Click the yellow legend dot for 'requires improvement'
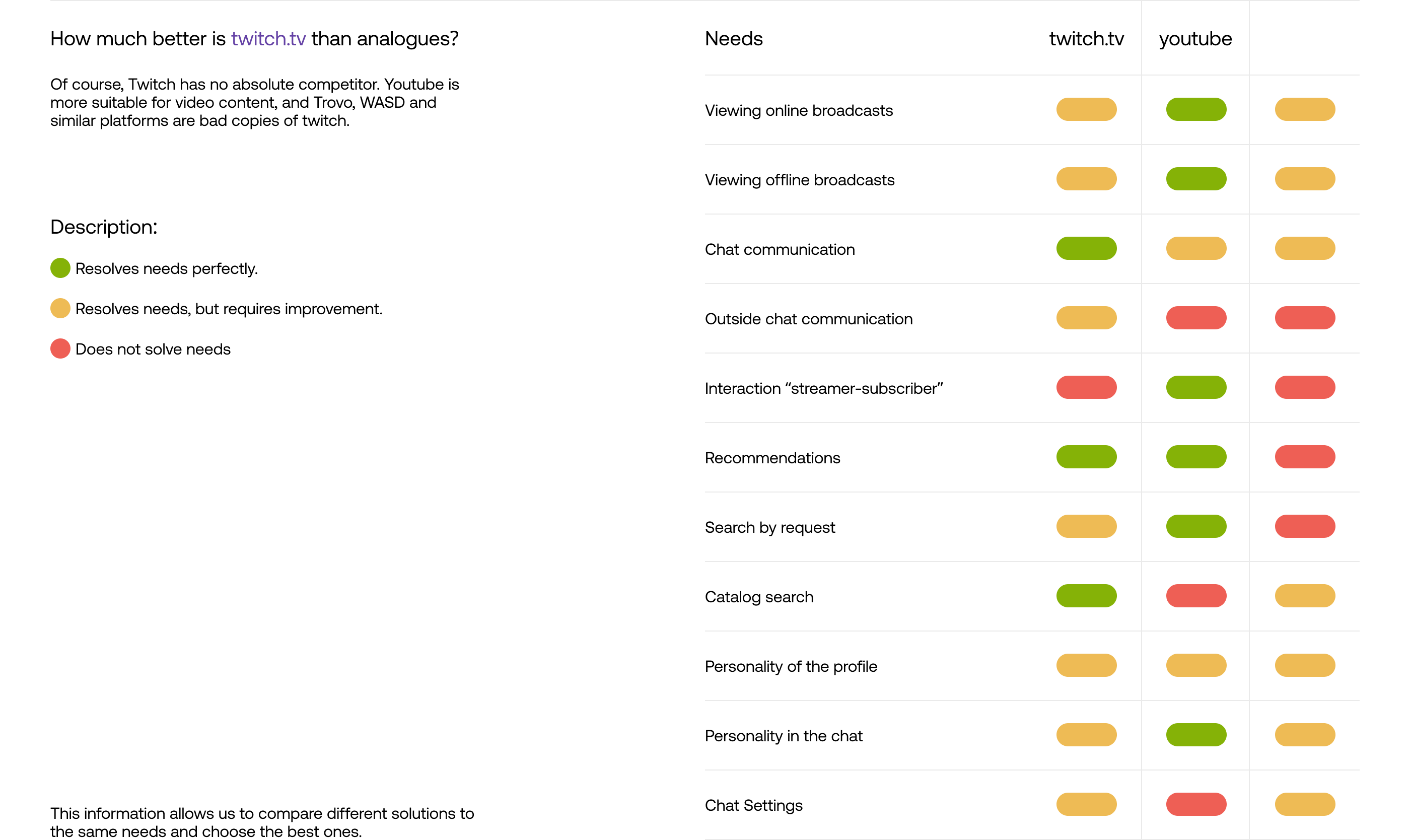The image size is (1410, 840). click(x=60, y=309)
